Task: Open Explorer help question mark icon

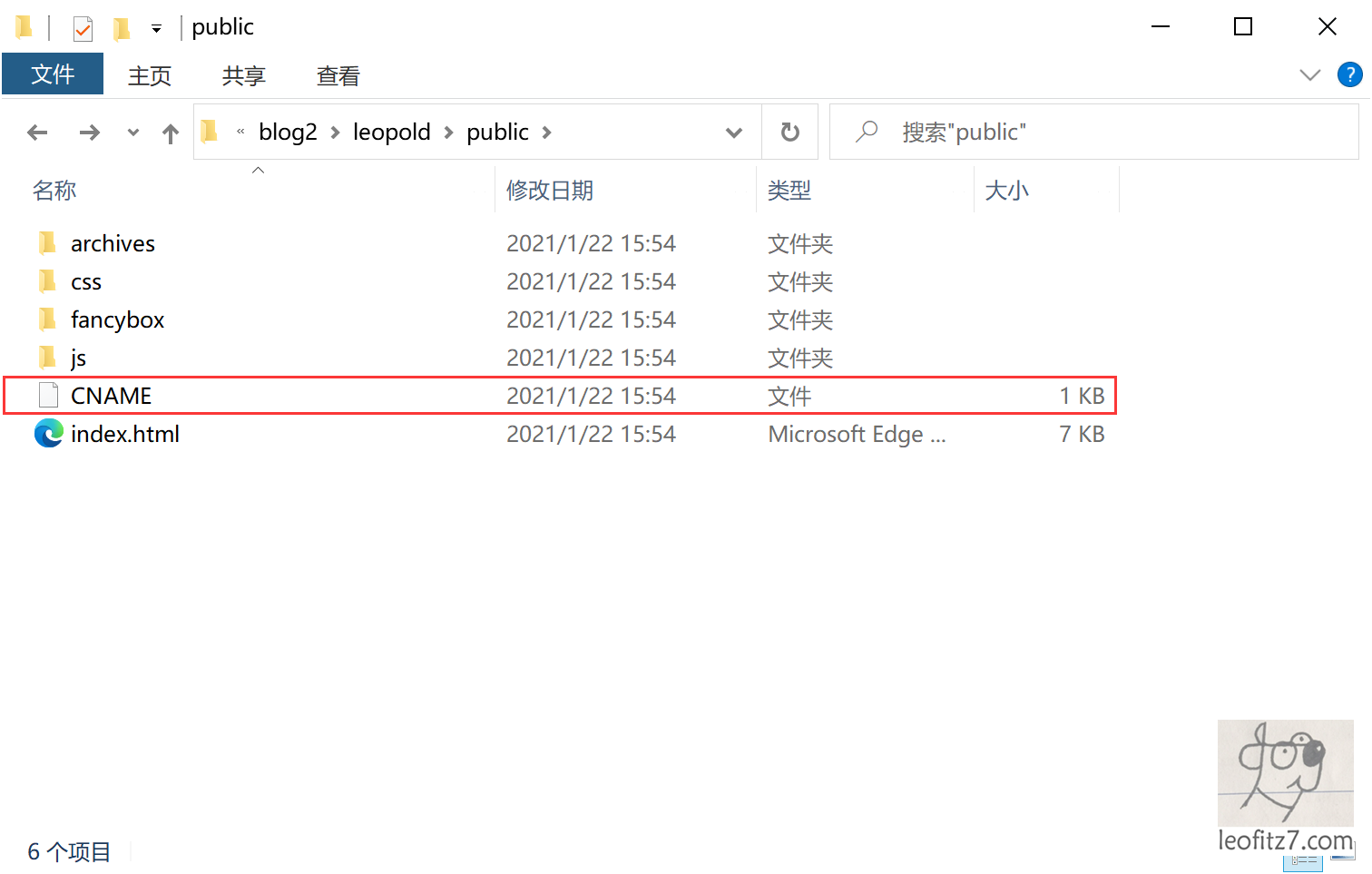Action: [x=1349, y=74]
